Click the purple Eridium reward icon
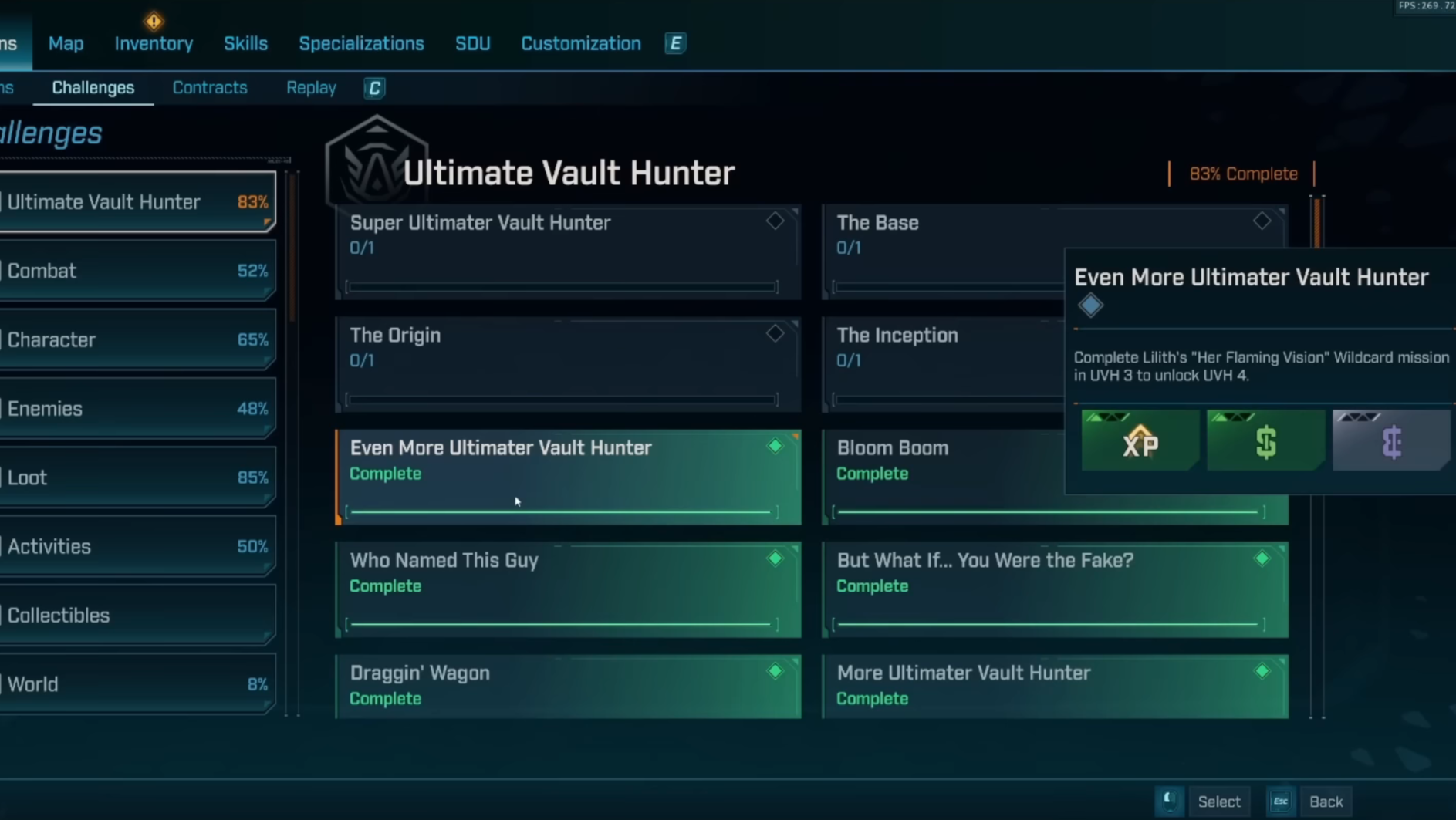1456x820 pixels. pos(1390,441)
